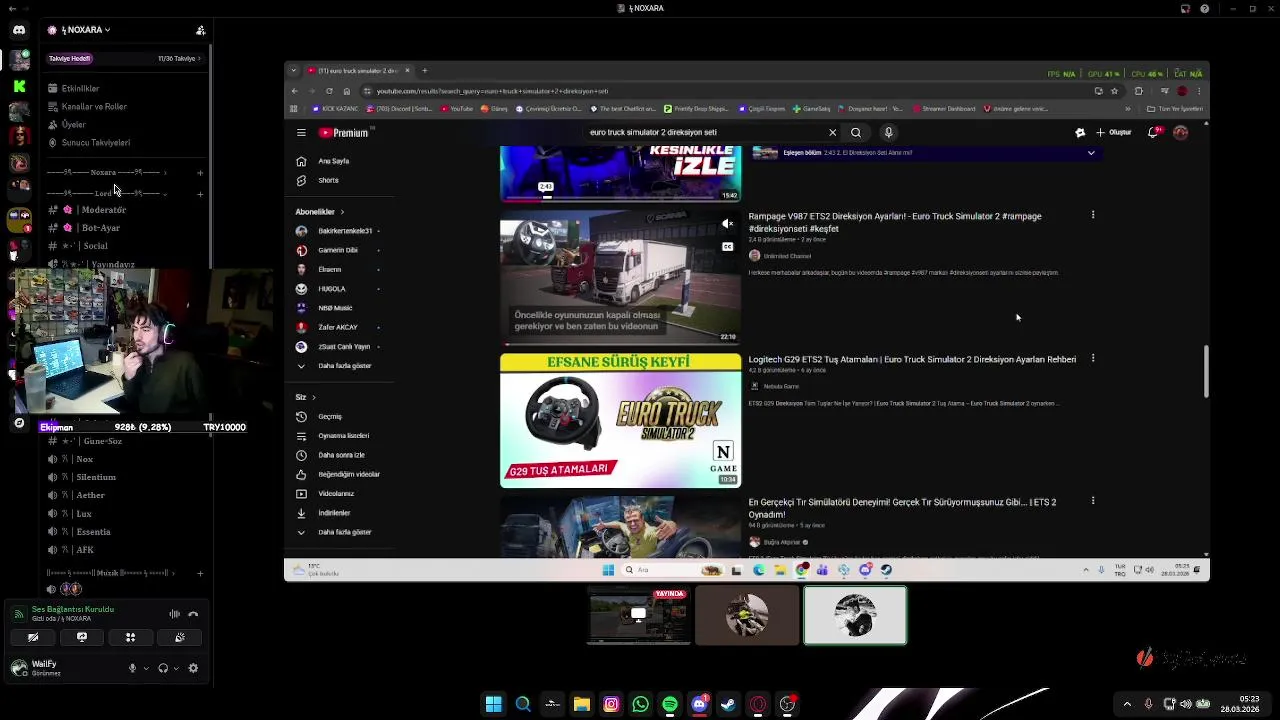This screenshot has height=720, width=1280.
Task: Open the green Kick server icon
Action: (x=19, y=87)
